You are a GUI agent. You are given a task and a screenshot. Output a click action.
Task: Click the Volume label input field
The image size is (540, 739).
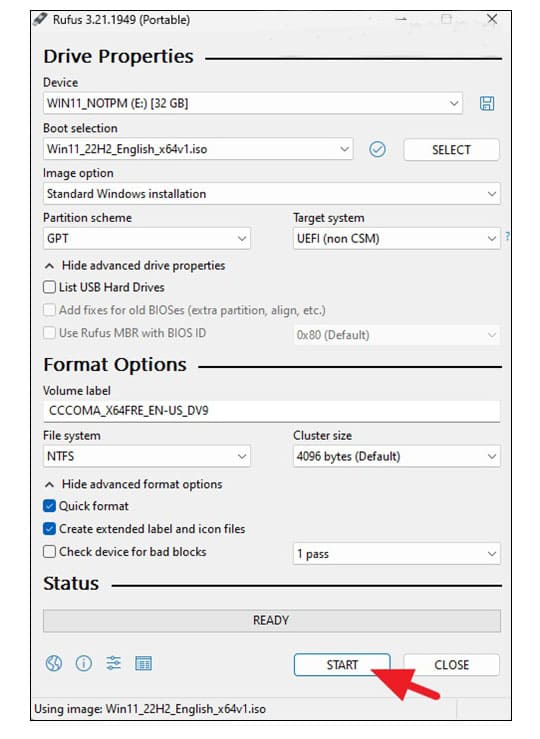271,411
